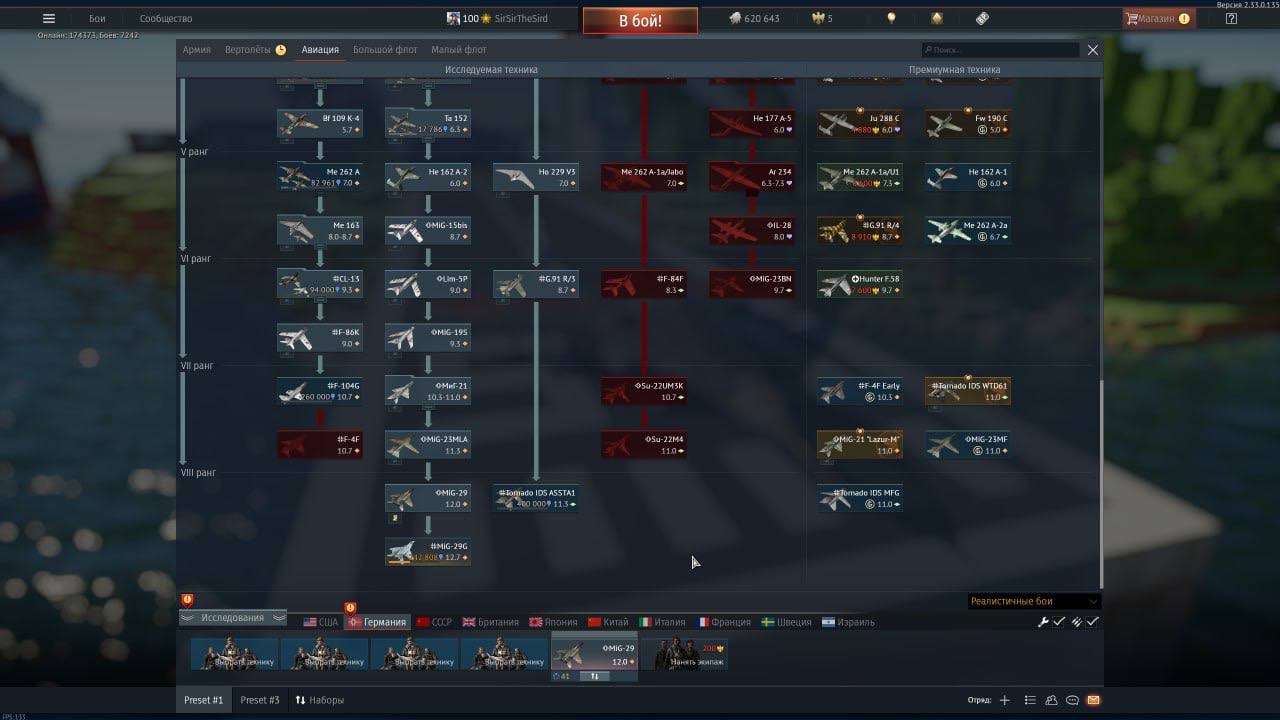This screenshot has height=720, width=1280.
Task: Click the Italy flag icon
Action: click(x=645, y=622)
